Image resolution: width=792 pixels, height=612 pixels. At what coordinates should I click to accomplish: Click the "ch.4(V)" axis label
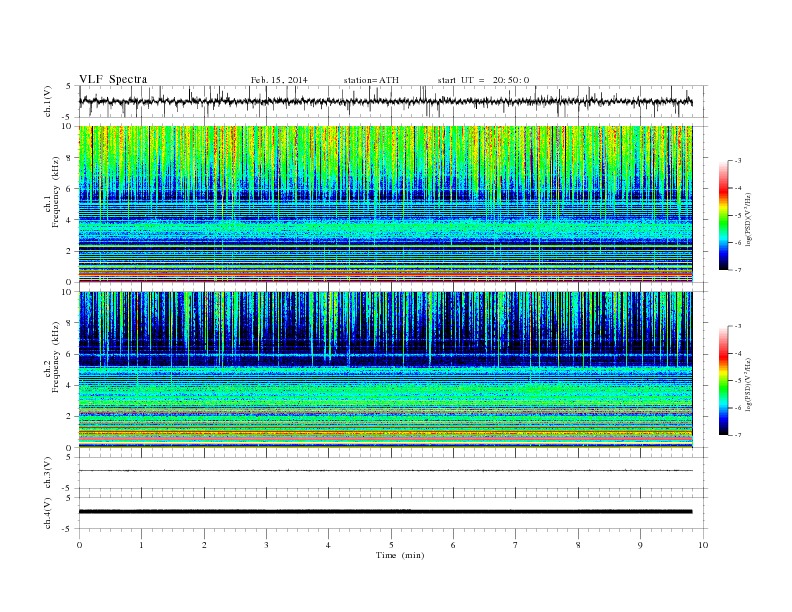(x=48, y=513)
